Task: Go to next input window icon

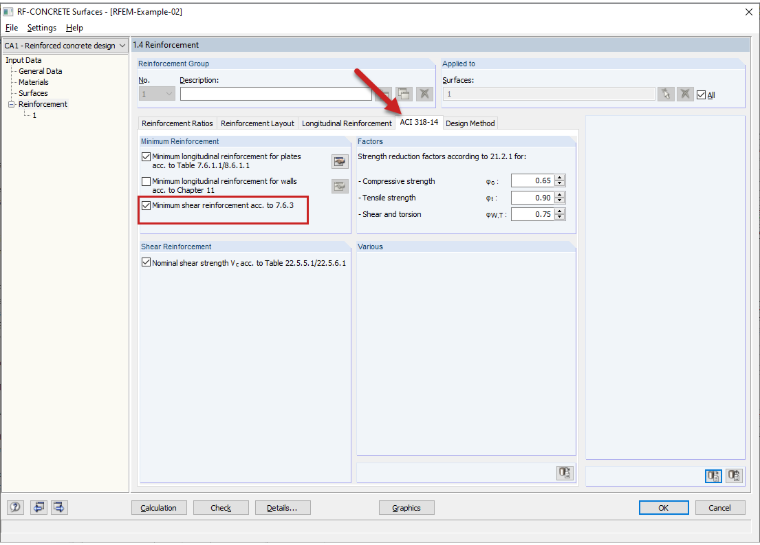Action: click(59, 508)
